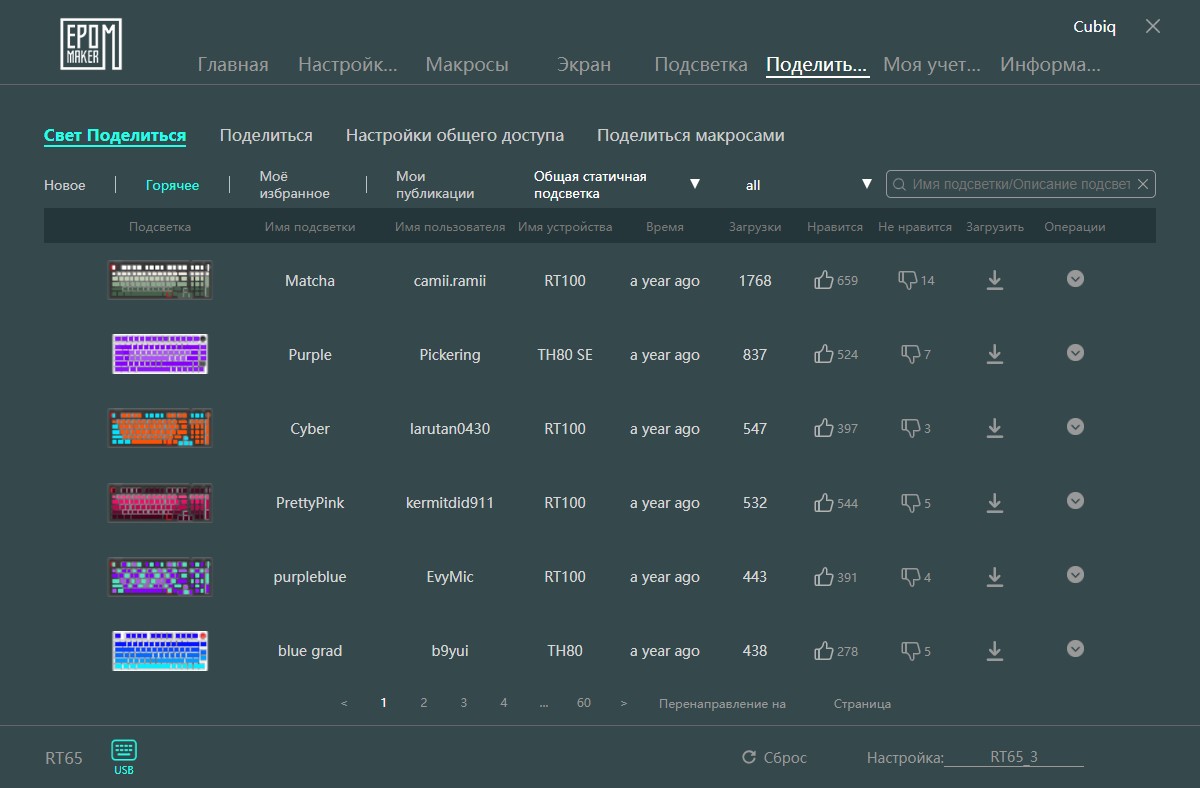Expand the all device dropdown
The width and height of the screenshot is (1200, 788).
[809, 185]
